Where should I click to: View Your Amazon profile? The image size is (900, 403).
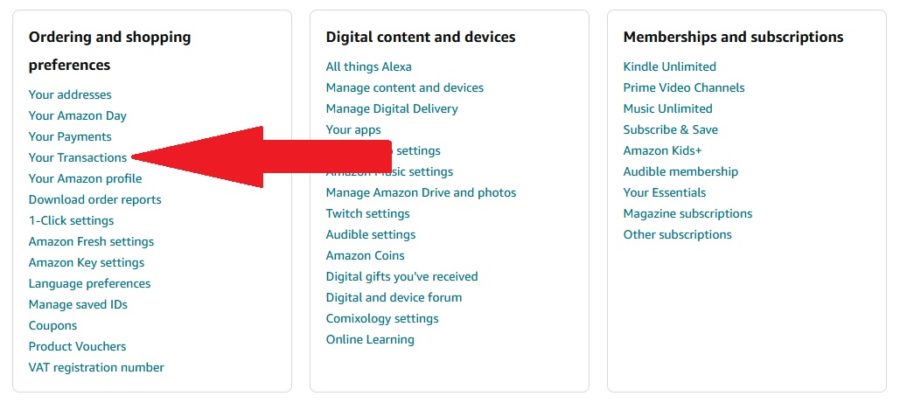85,179
